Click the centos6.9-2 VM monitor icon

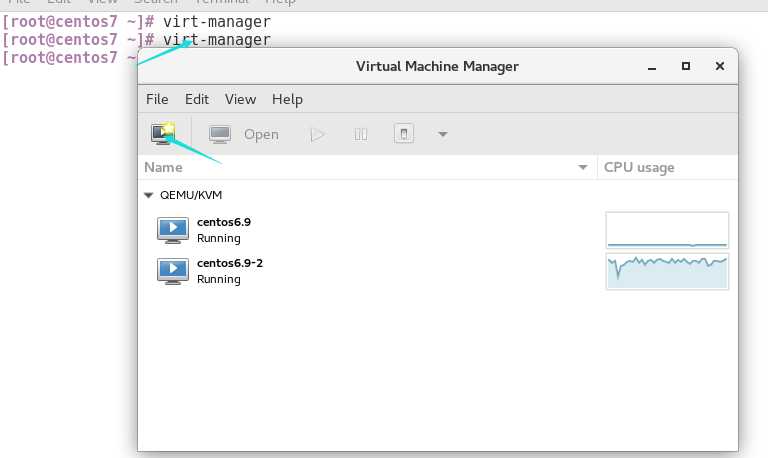tap(172, 271)
